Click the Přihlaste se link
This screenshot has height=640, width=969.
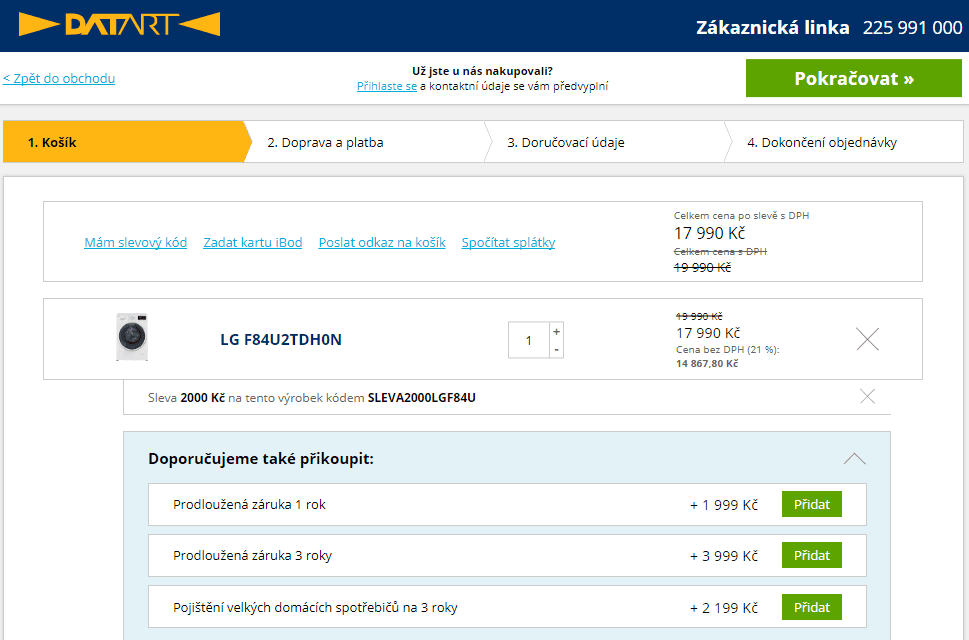[387, 86]
